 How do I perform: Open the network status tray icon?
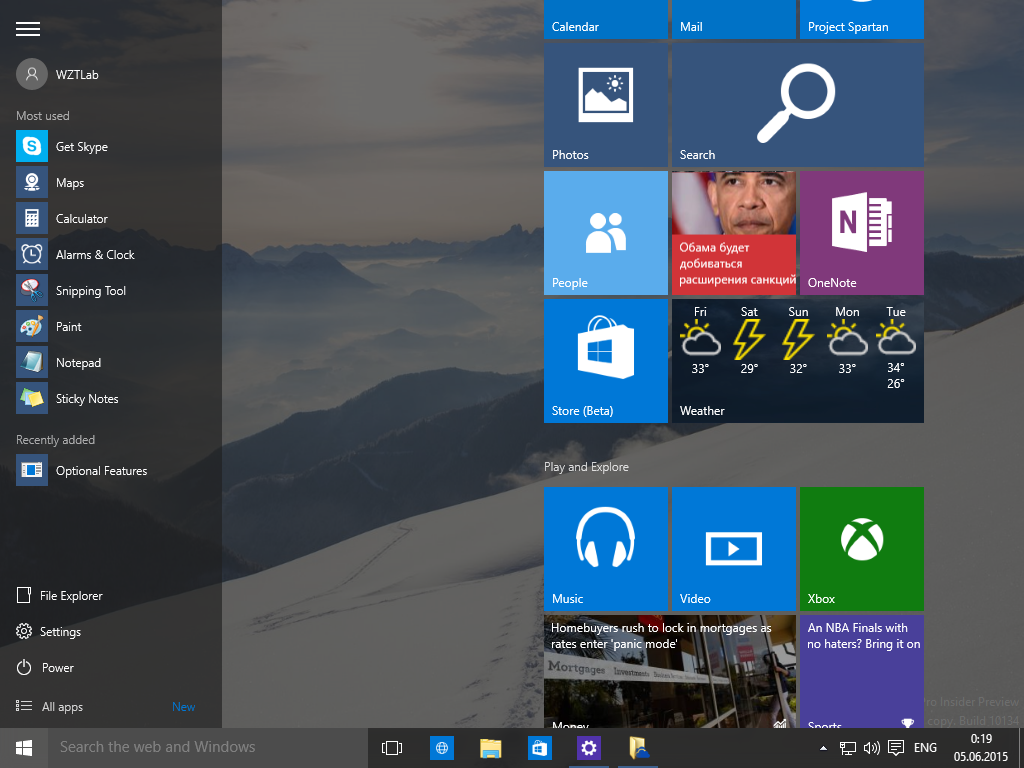click(848, 748)
